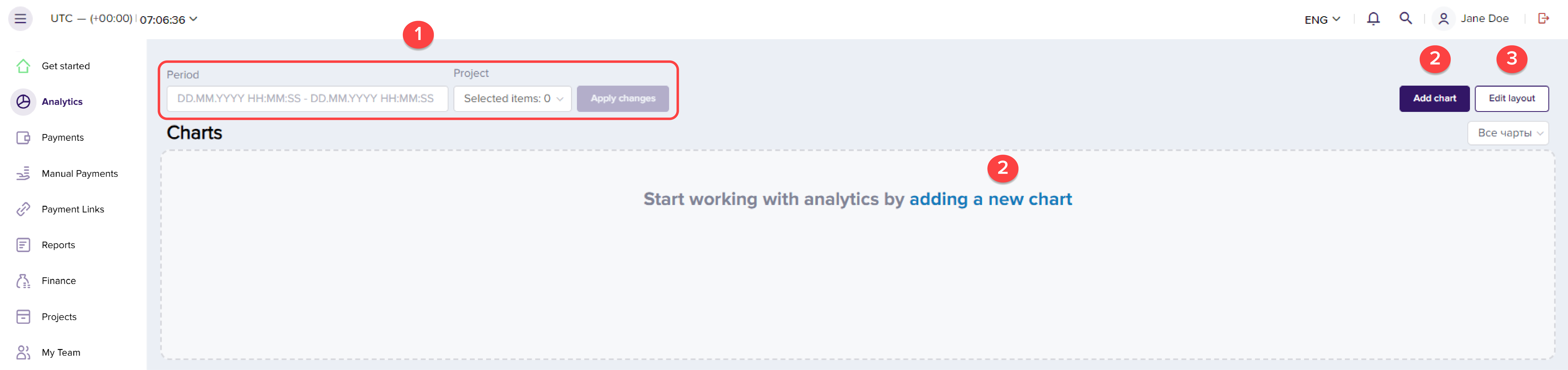Open the hamburger menu icon
1568x370 pixels.
point(20,19)
